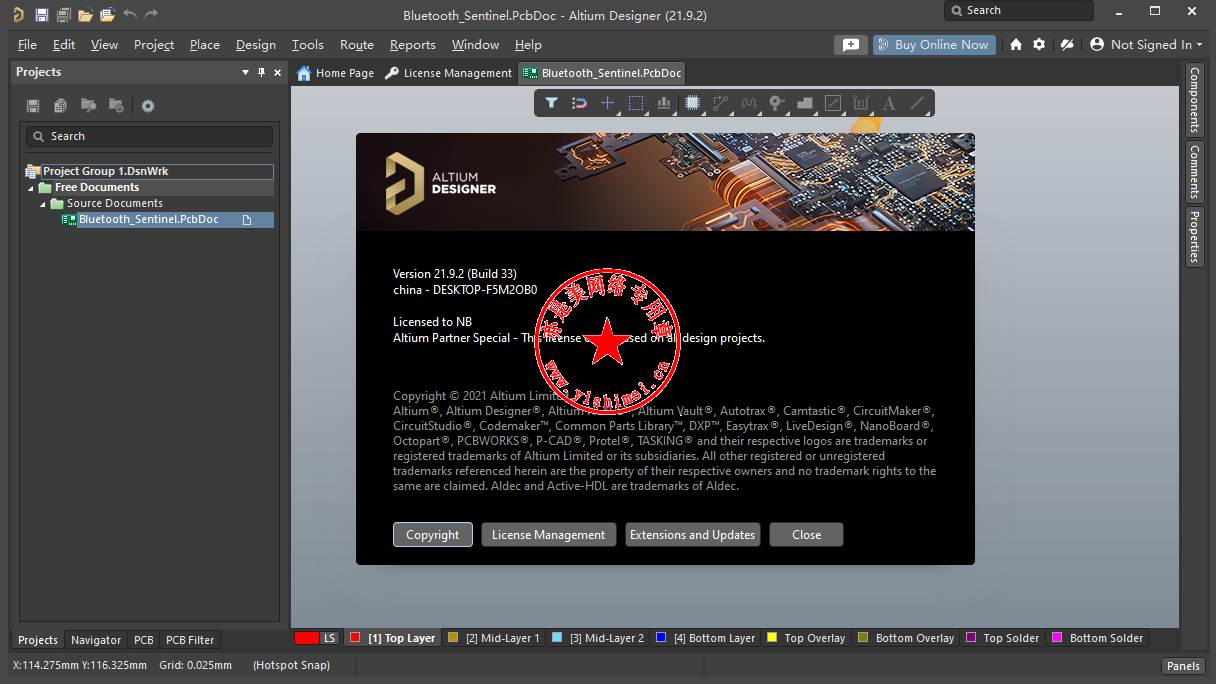
Task: Open the Panels button in status bar
Action: coord(1183,666)
